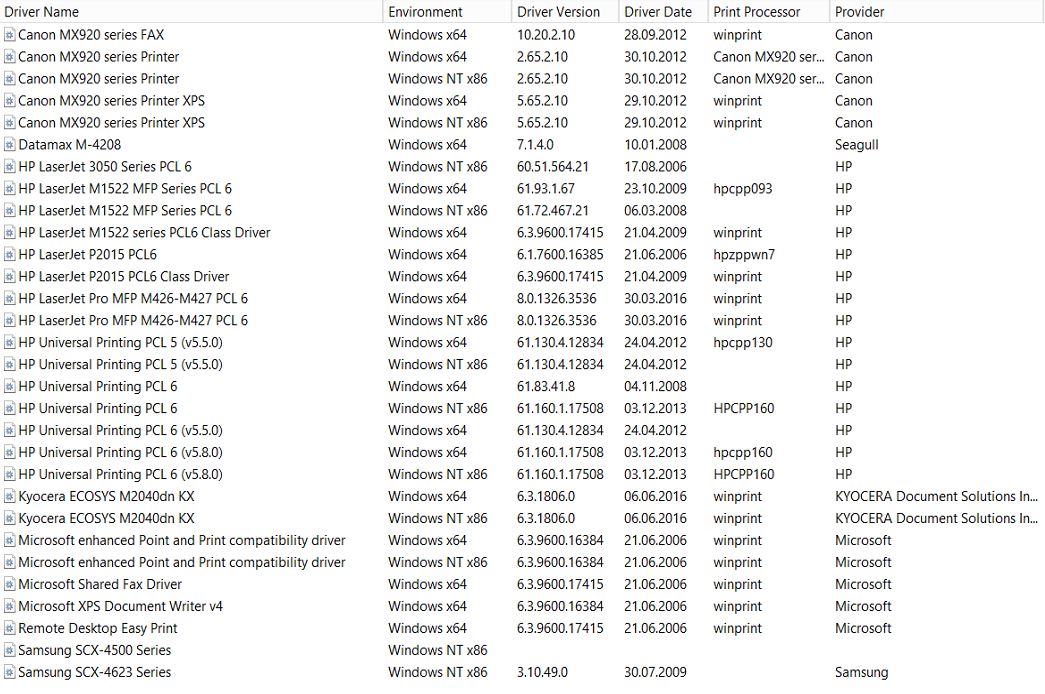
Task: Click the icon beside Microsoft Shared Fax Driver
Action: pos(9,585)
